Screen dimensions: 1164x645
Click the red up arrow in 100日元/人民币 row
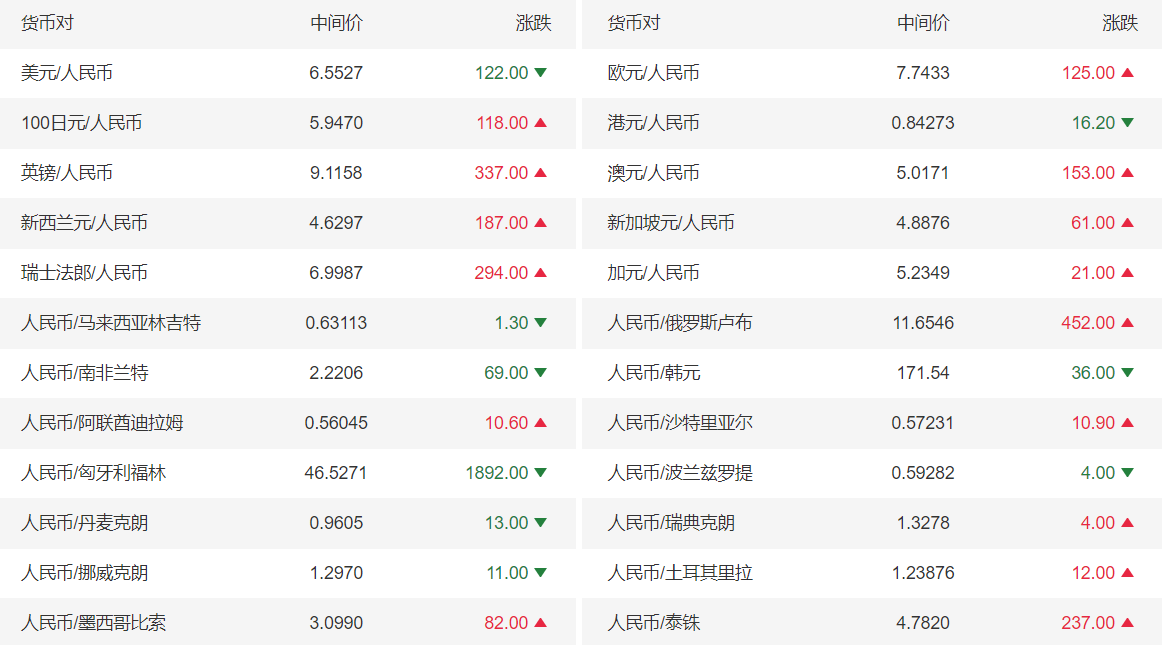(540, 122)
